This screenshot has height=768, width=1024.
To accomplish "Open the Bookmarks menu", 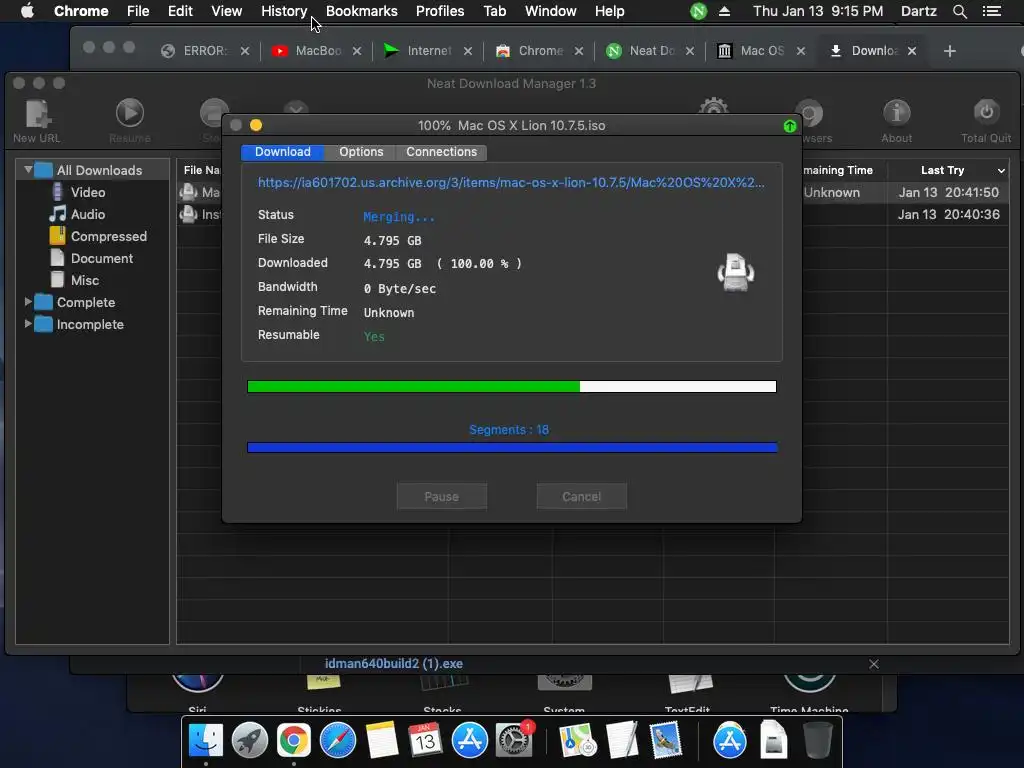I will coord(362,11).
